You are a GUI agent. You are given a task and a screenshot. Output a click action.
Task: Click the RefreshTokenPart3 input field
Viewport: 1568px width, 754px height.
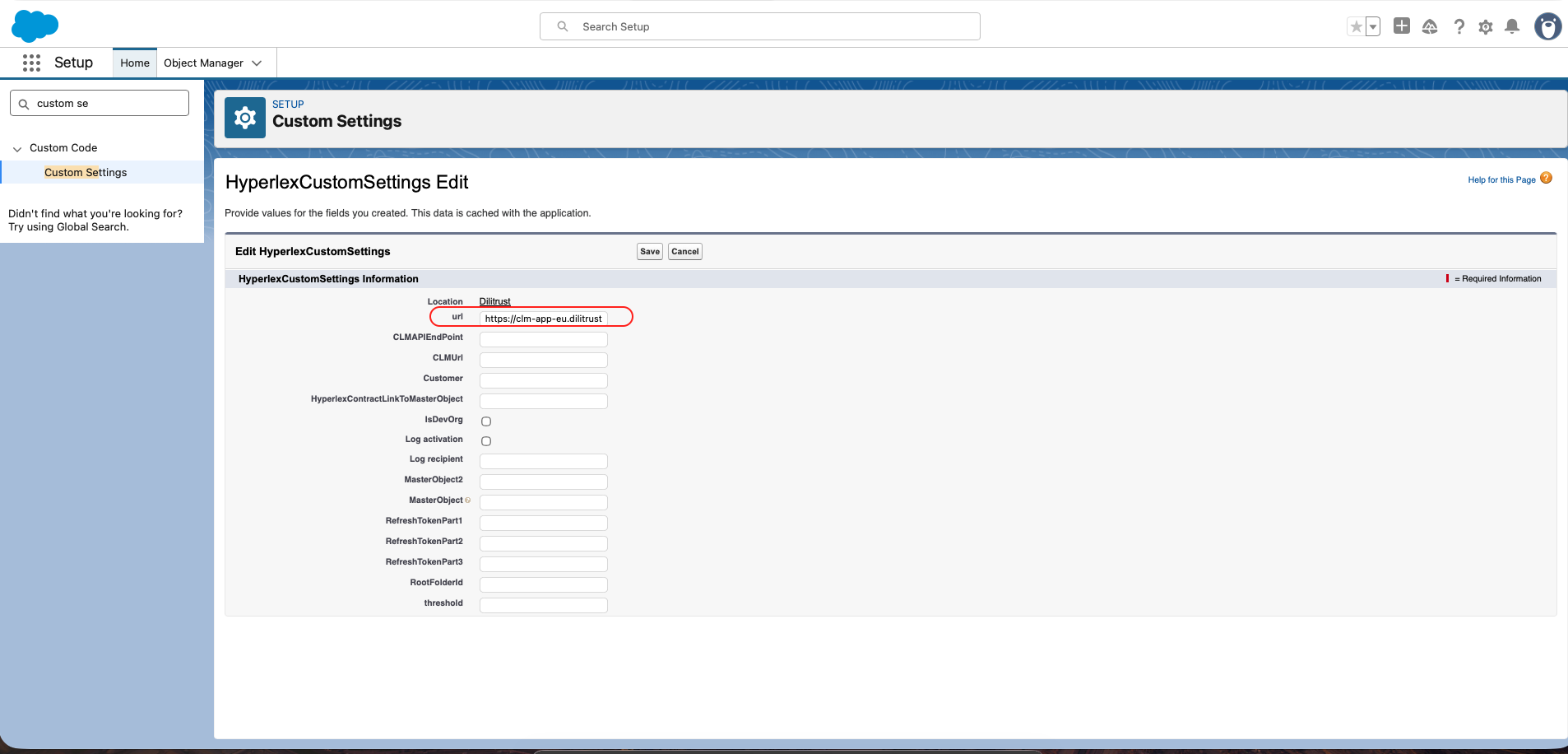point(544,564)
